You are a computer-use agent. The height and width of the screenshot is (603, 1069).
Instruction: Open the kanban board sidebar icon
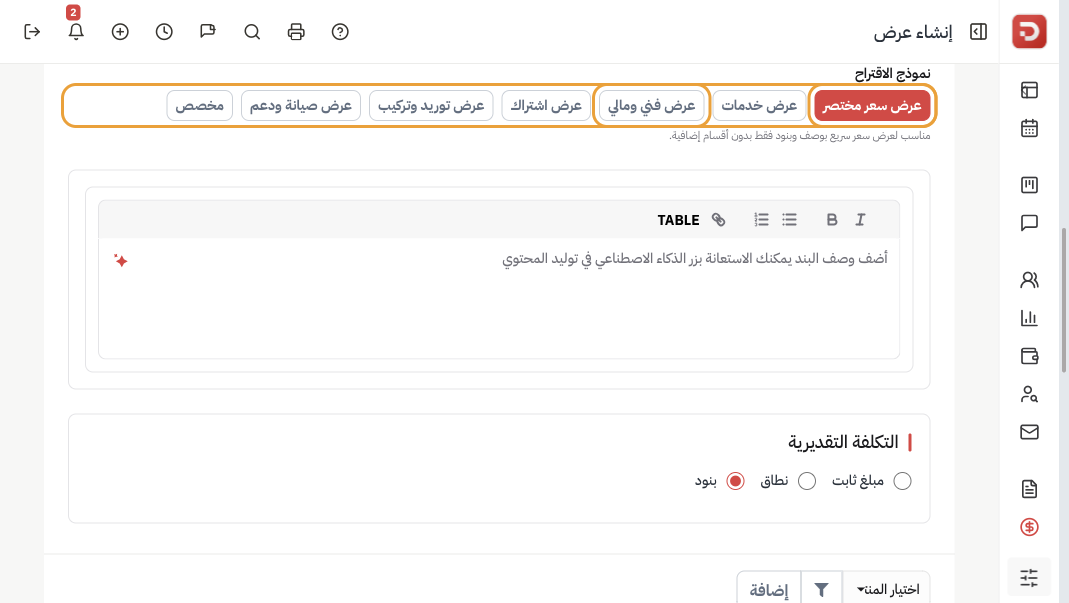(1029, 185)
